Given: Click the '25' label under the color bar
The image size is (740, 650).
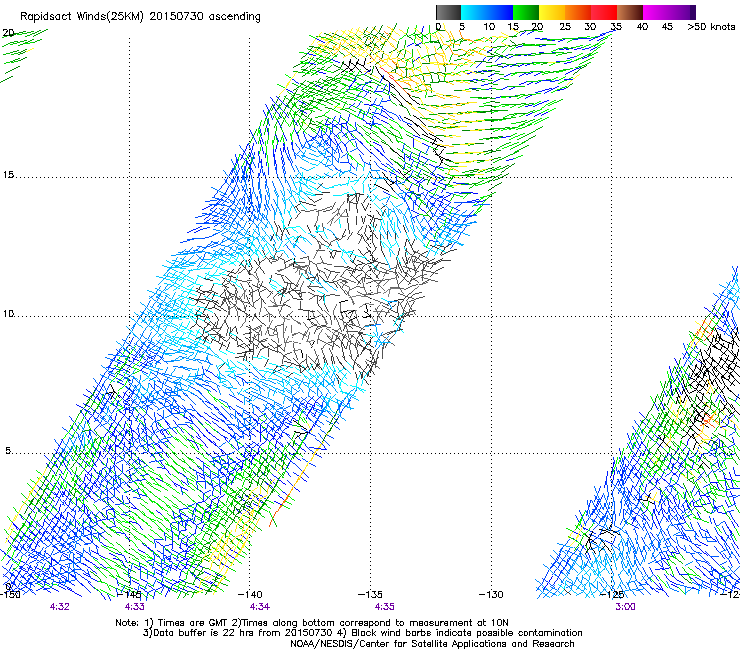Looking at the screenshot, I should 565,27.
